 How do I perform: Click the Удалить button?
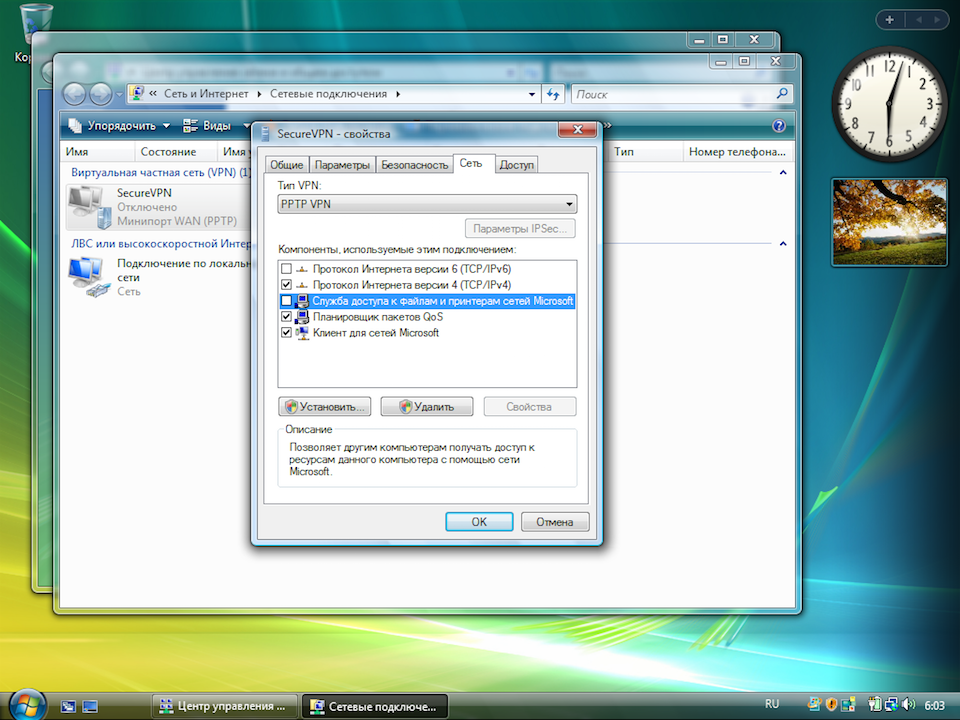427,407
